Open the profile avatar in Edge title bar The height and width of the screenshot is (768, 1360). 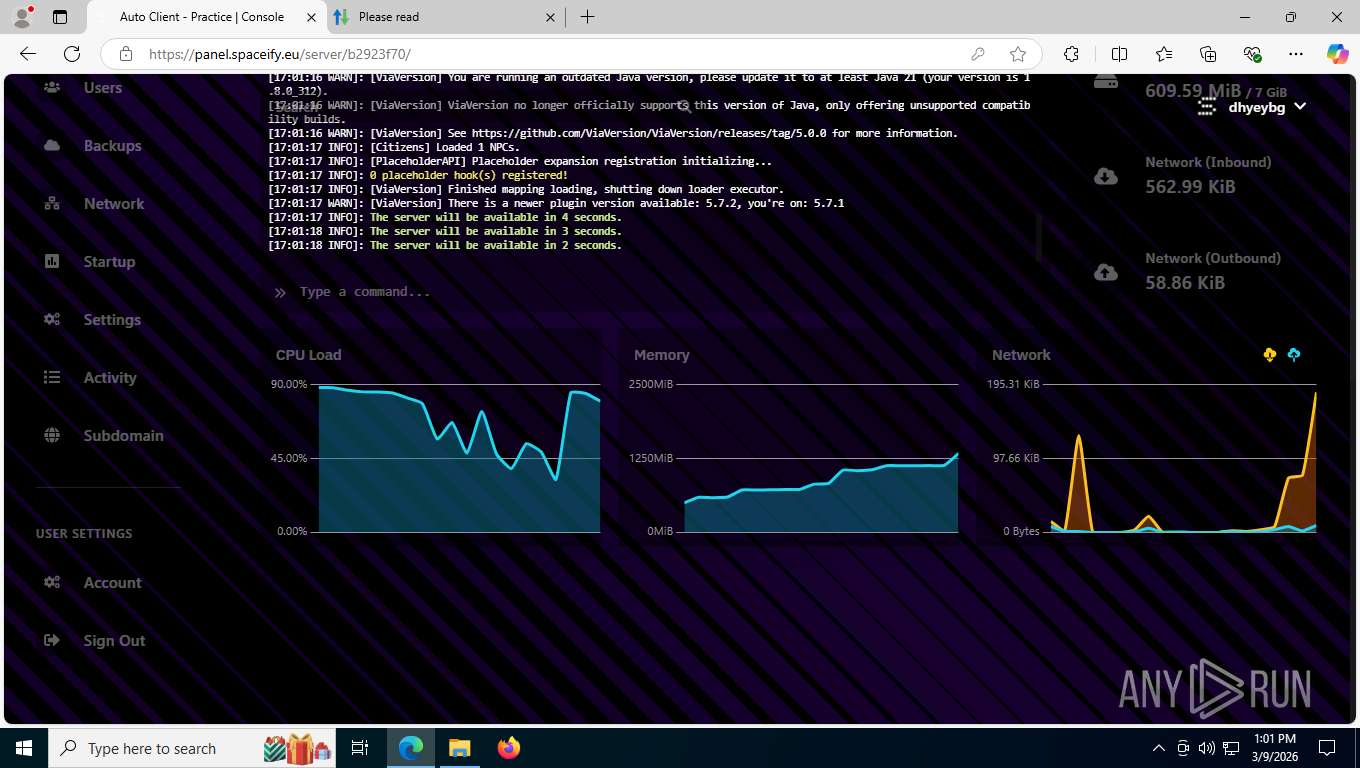tap(22, 17)
